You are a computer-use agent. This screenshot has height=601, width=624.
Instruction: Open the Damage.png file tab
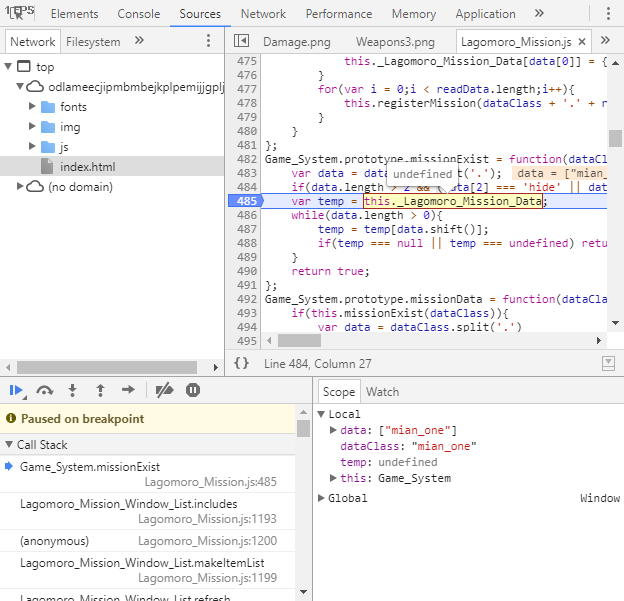296,42
